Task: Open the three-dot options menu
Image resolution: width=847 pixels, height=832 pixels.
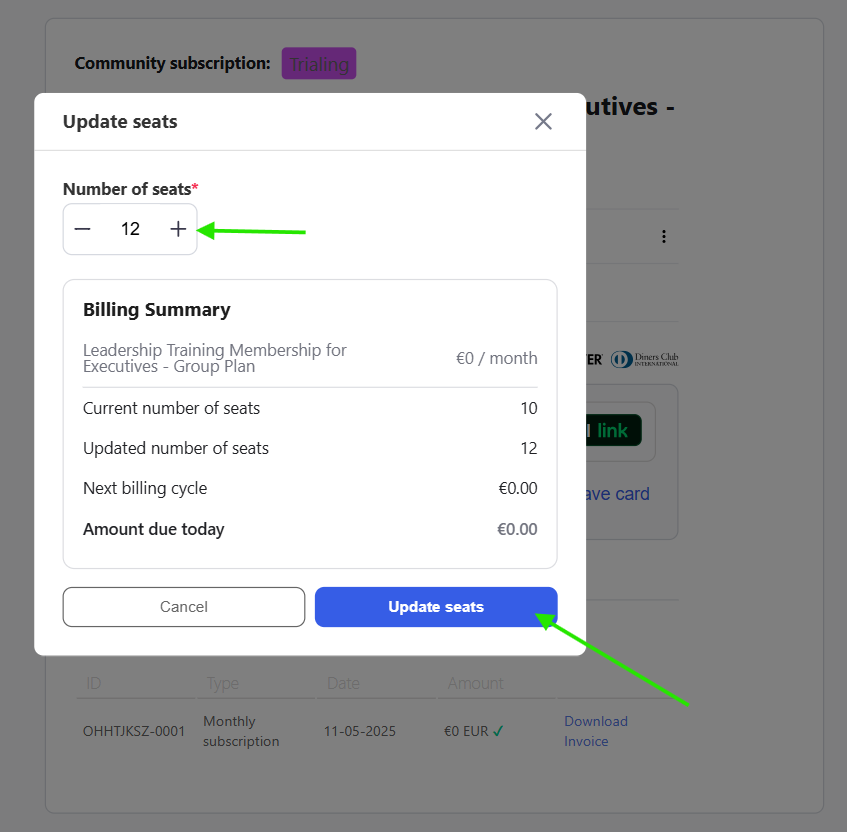Action: 664,237
